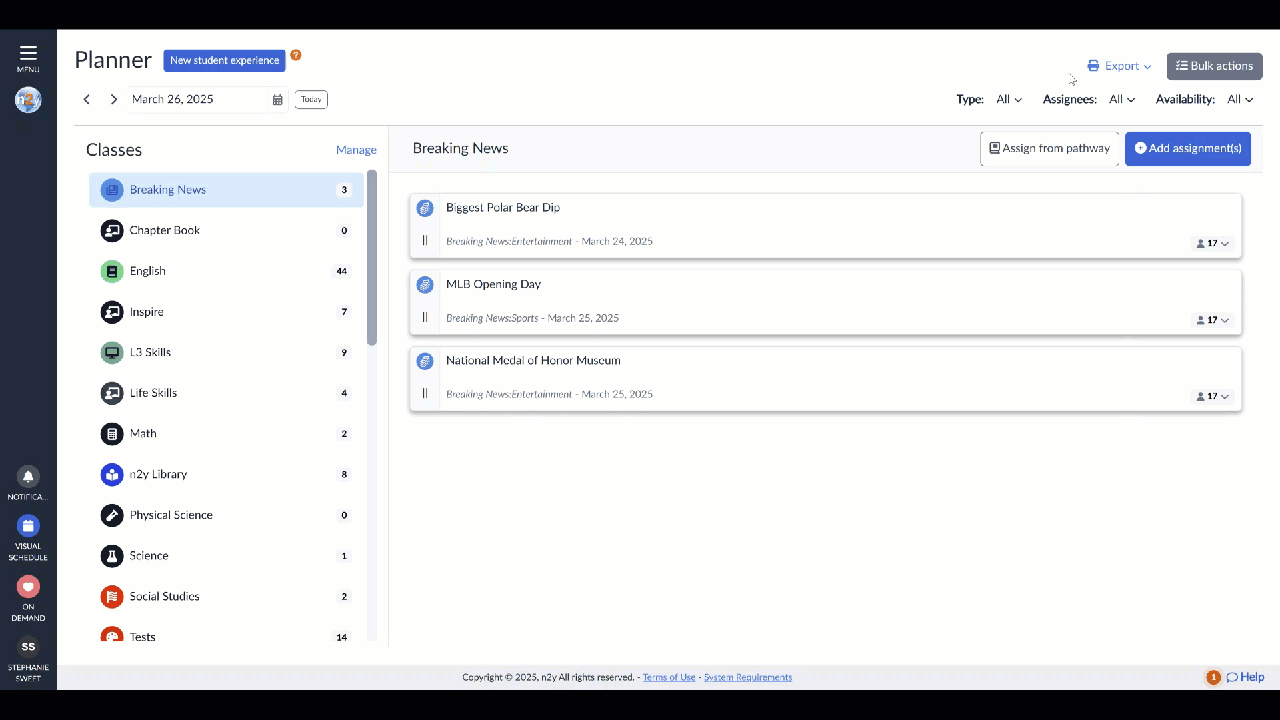Pause the National Medal of Honor Museum assignment
Screen dimensions: 1280x720
(425, 394)
